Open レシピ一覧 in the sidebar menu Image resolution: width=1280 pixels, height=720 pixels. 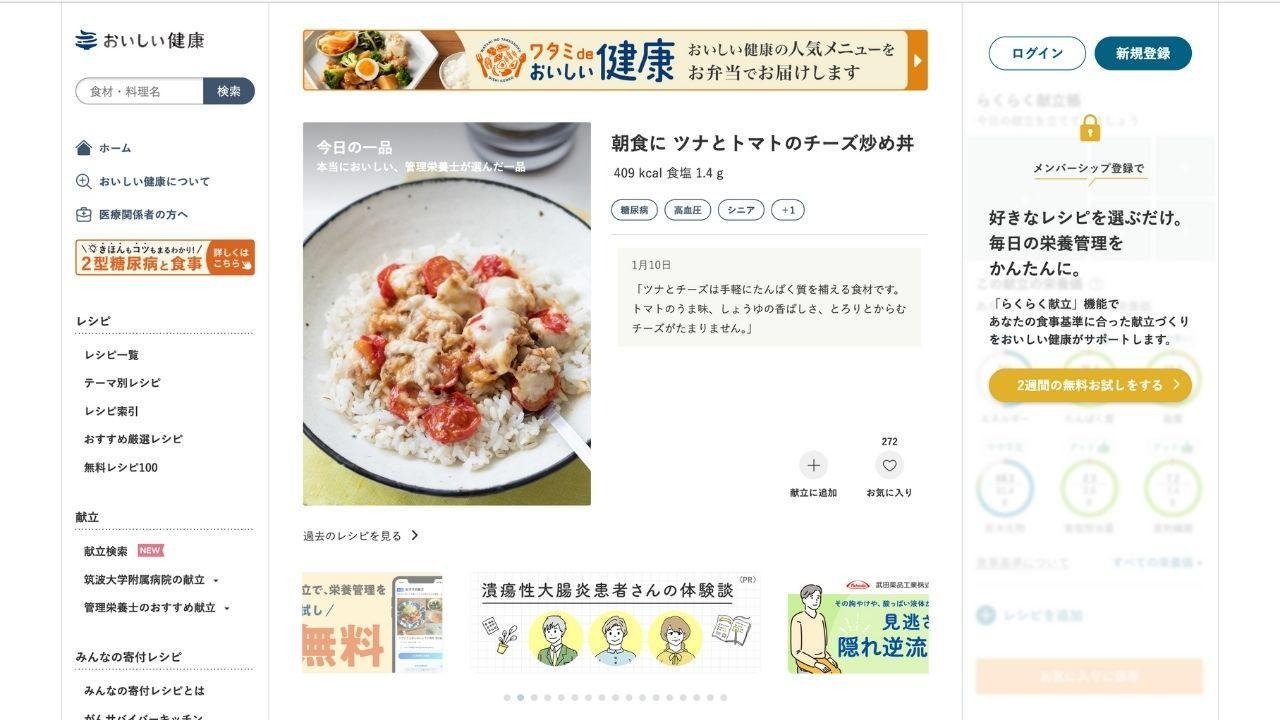click(111, 355)
